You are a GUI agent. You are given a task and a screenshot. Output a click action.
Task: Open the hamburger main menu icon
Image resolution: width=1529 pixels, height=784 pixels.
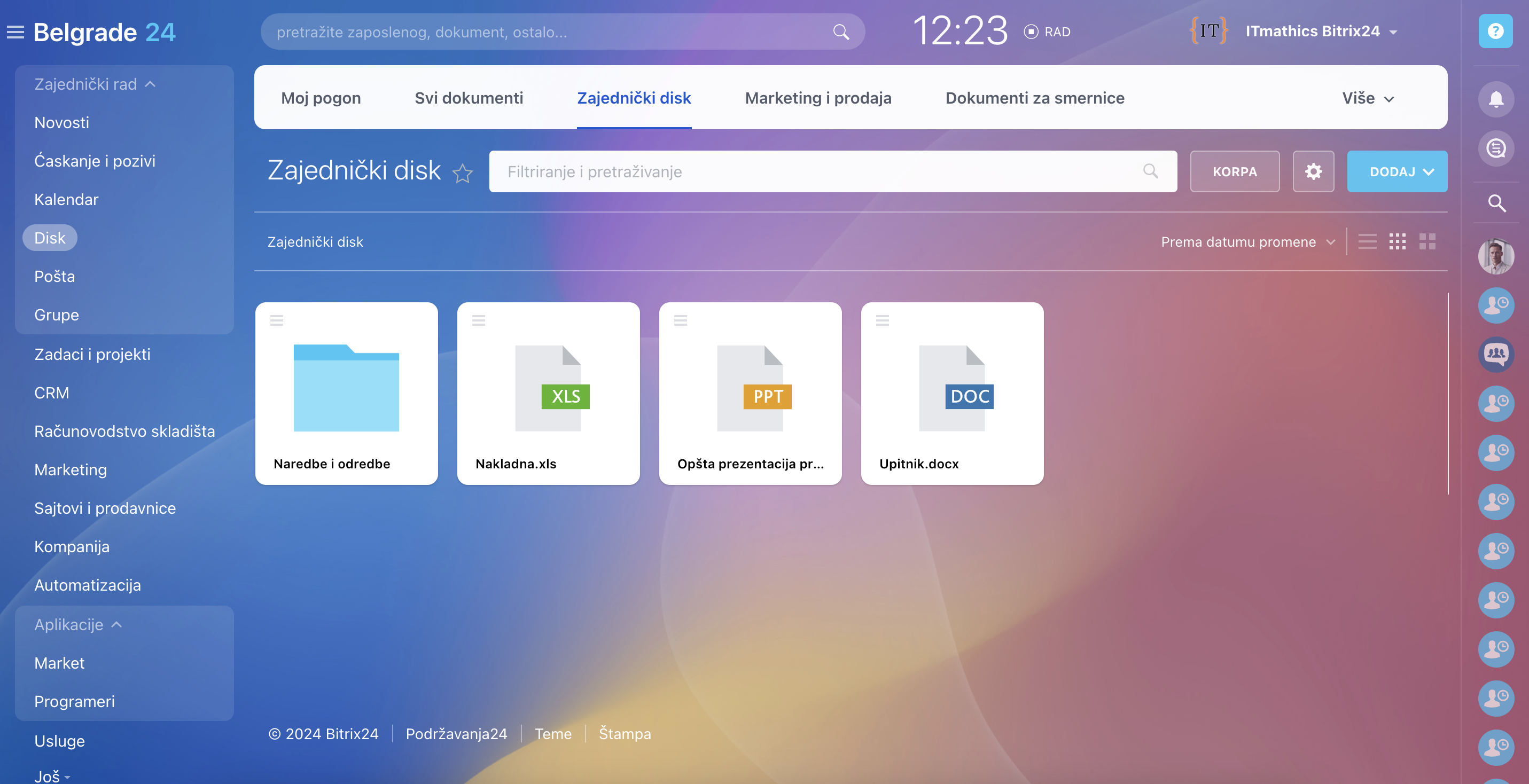coord(15,32)
